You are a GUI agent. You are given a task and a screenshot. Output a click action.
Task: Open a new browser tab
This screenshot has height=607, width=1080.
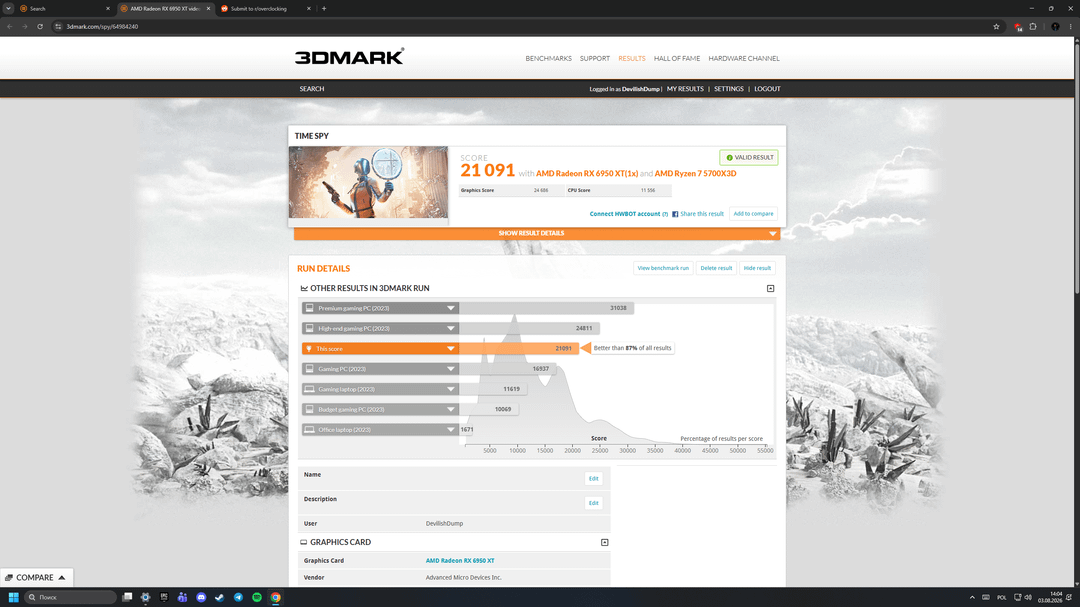coord(324,9)
